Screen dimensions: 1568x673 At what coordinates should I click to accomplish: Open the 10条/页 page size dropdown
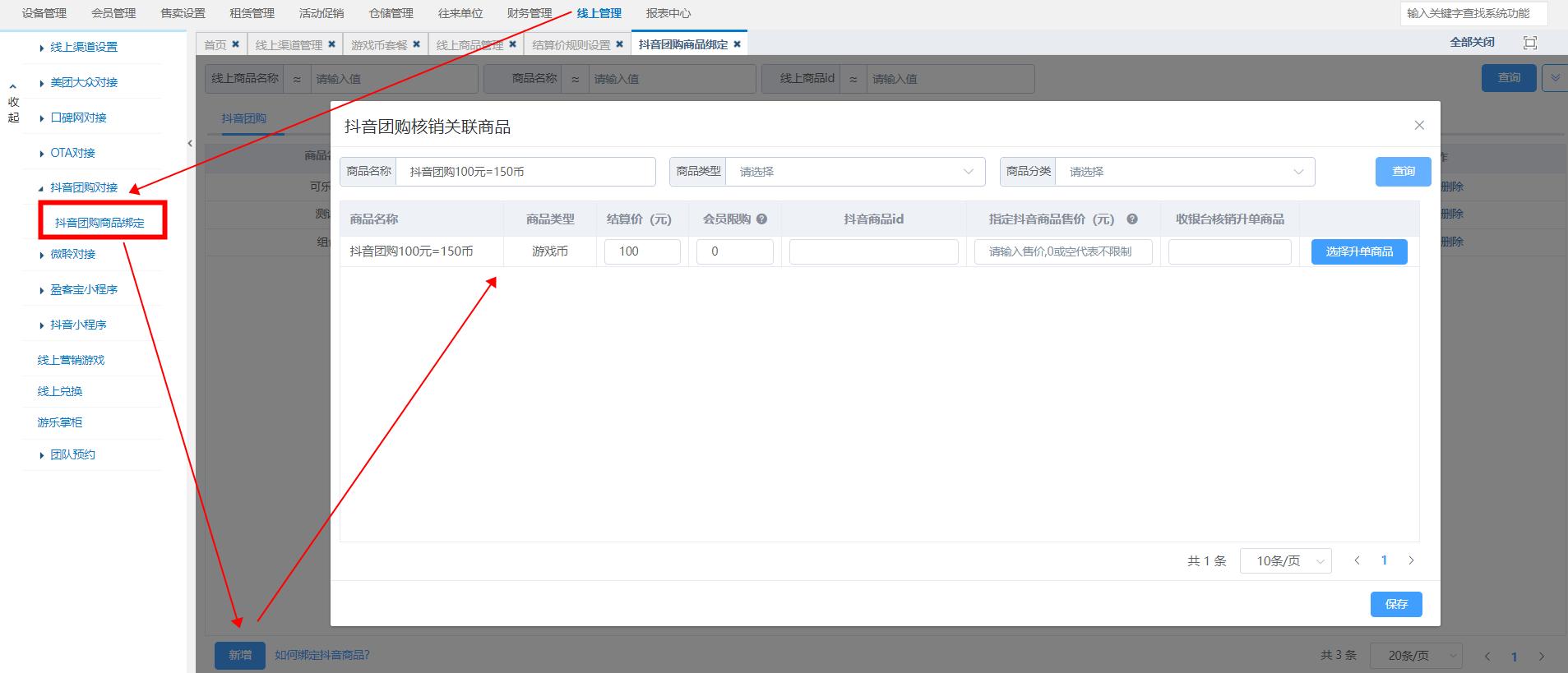[x=1285, y=560]
